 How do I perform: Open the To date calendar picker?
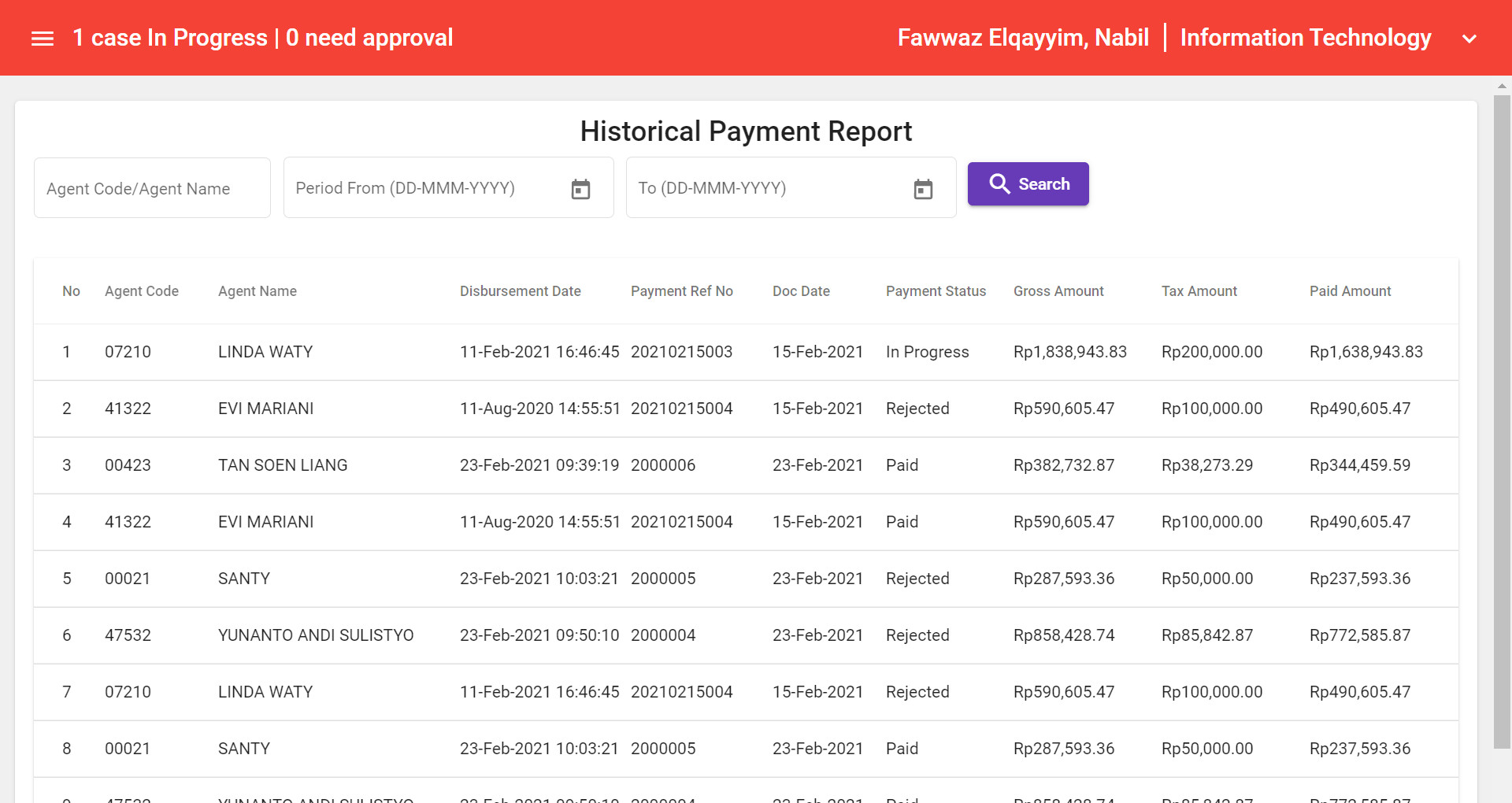pyautogui.click(x=923, y=187)
